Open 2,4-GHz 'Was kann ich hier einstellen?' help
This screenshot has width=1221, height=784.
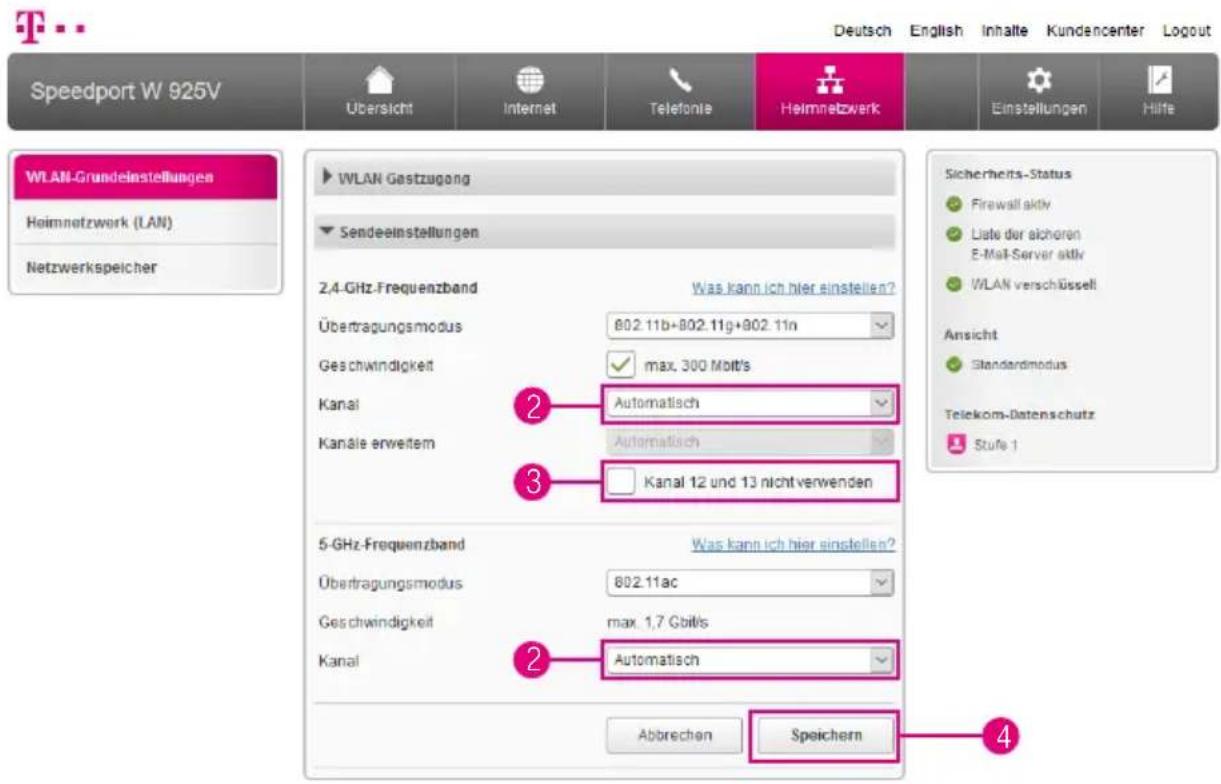click(793, 288)
